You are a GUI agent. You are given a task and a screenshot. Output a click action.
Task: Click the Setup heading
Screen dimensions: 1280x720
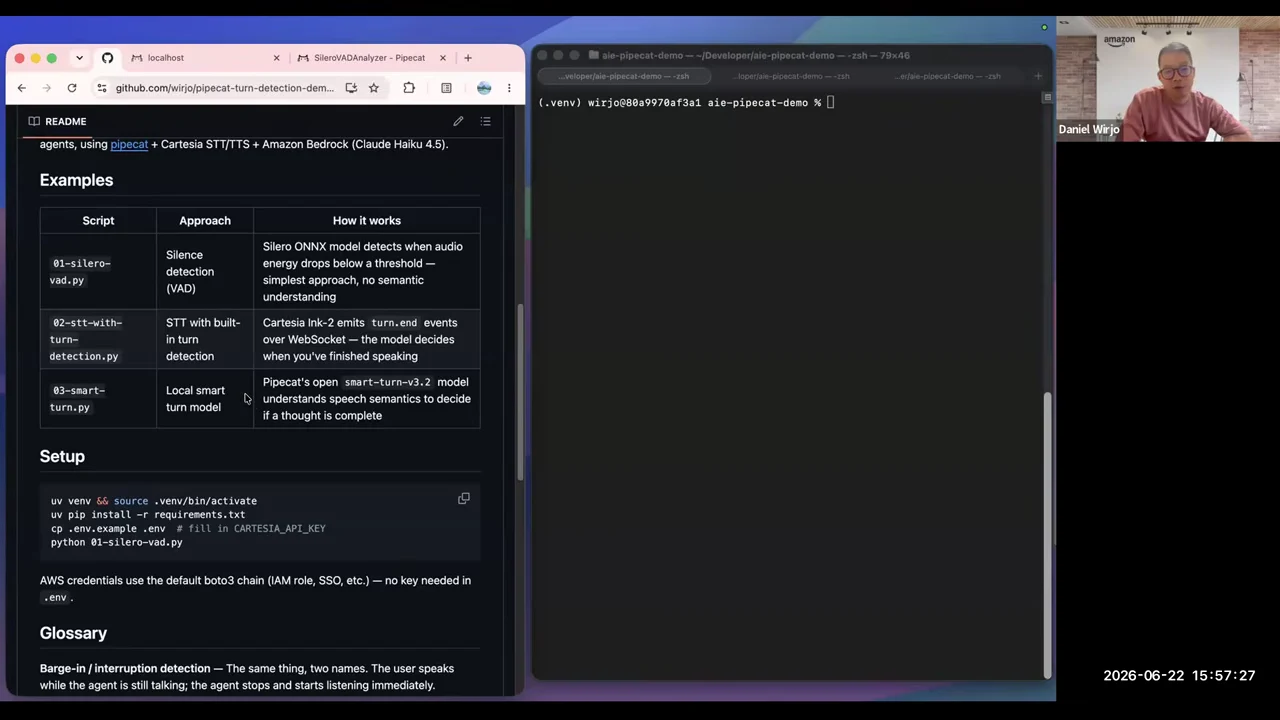tap(62, 456)
